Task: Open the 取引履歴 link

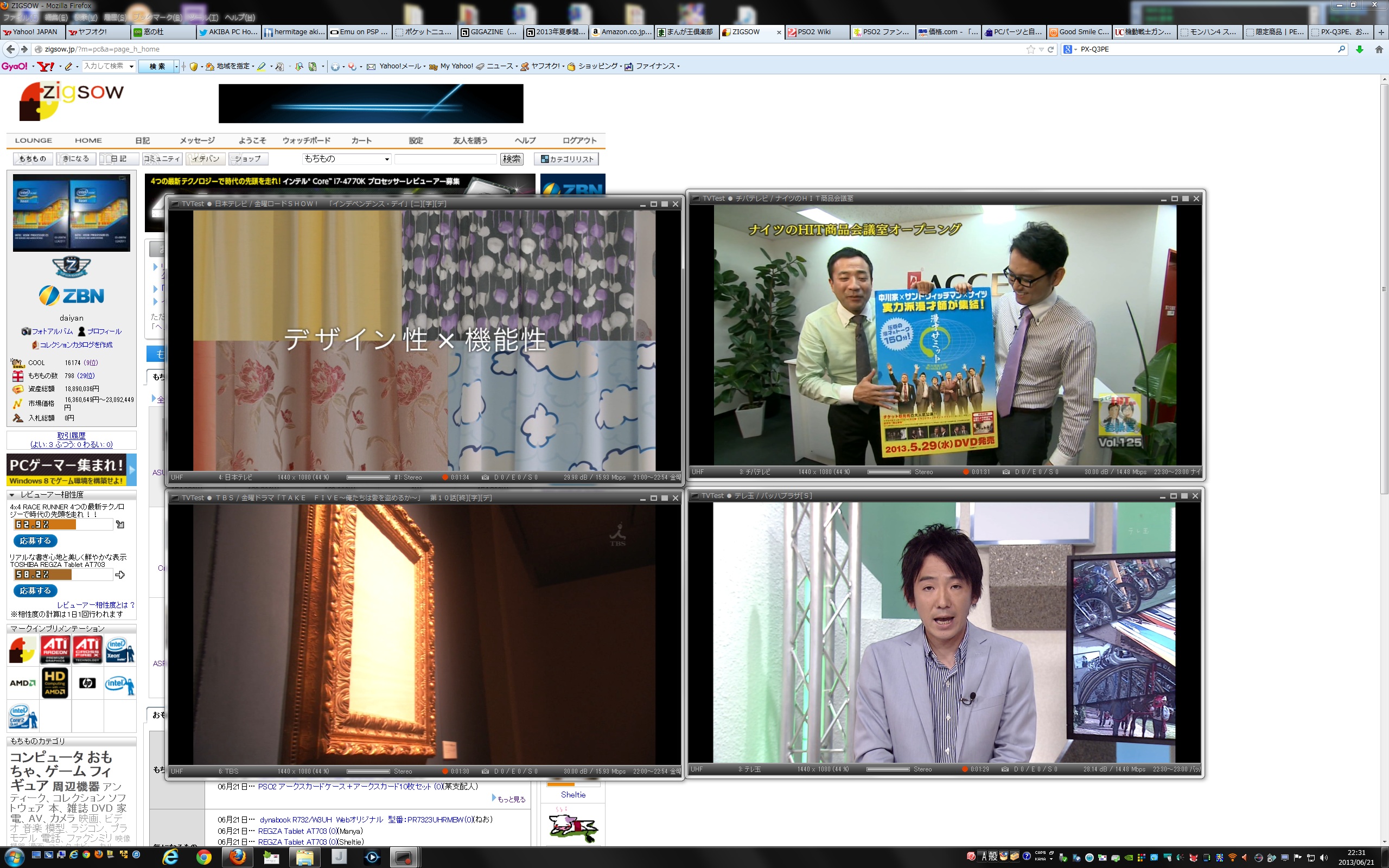Action: coord(71,435)
